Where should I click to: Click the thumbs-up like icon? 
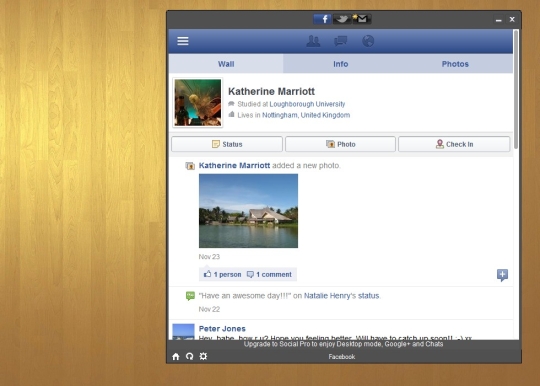(207, 274)
